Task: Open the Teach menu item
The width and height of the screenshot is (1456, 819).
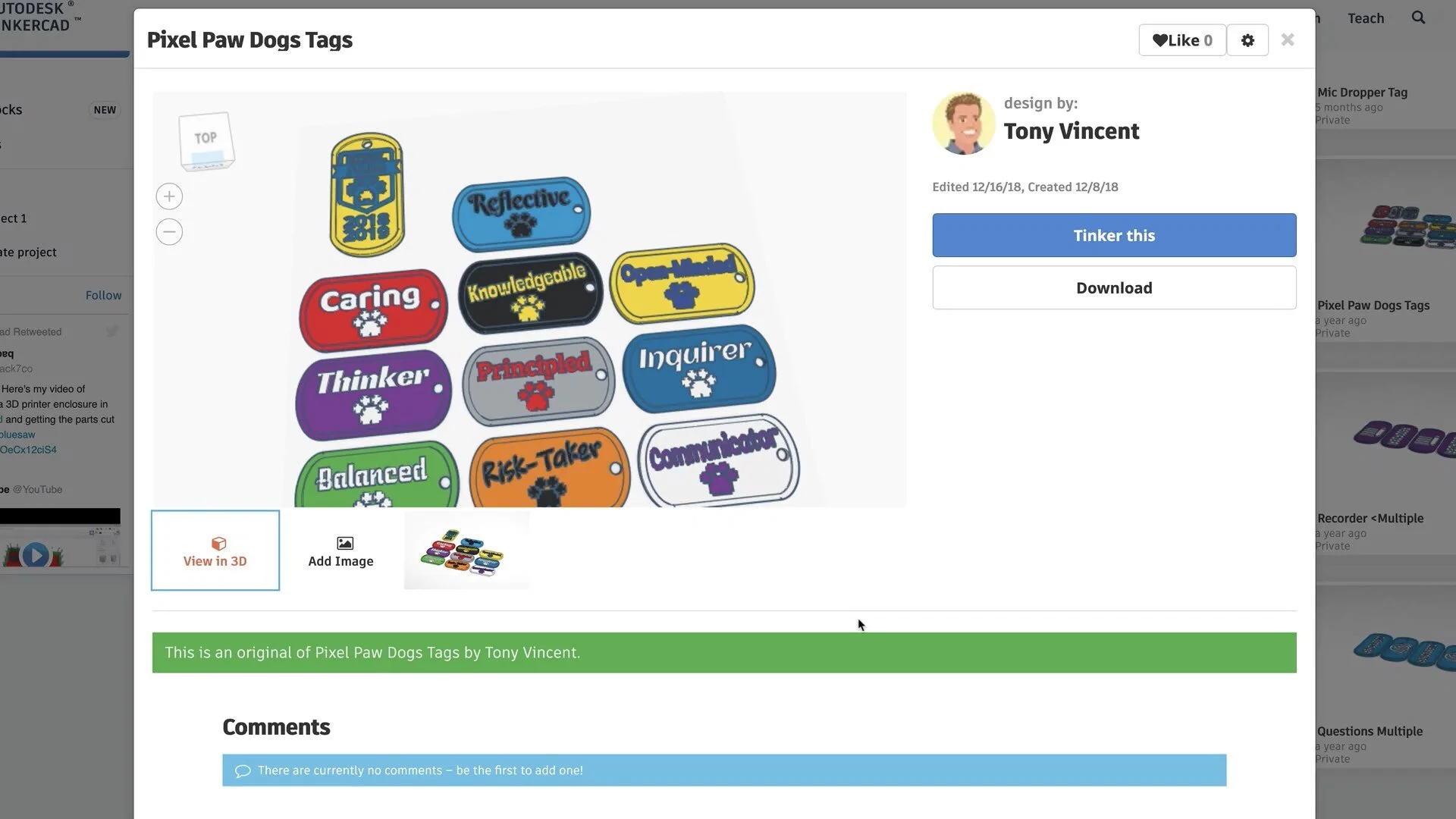Action: click(1366, 18)
